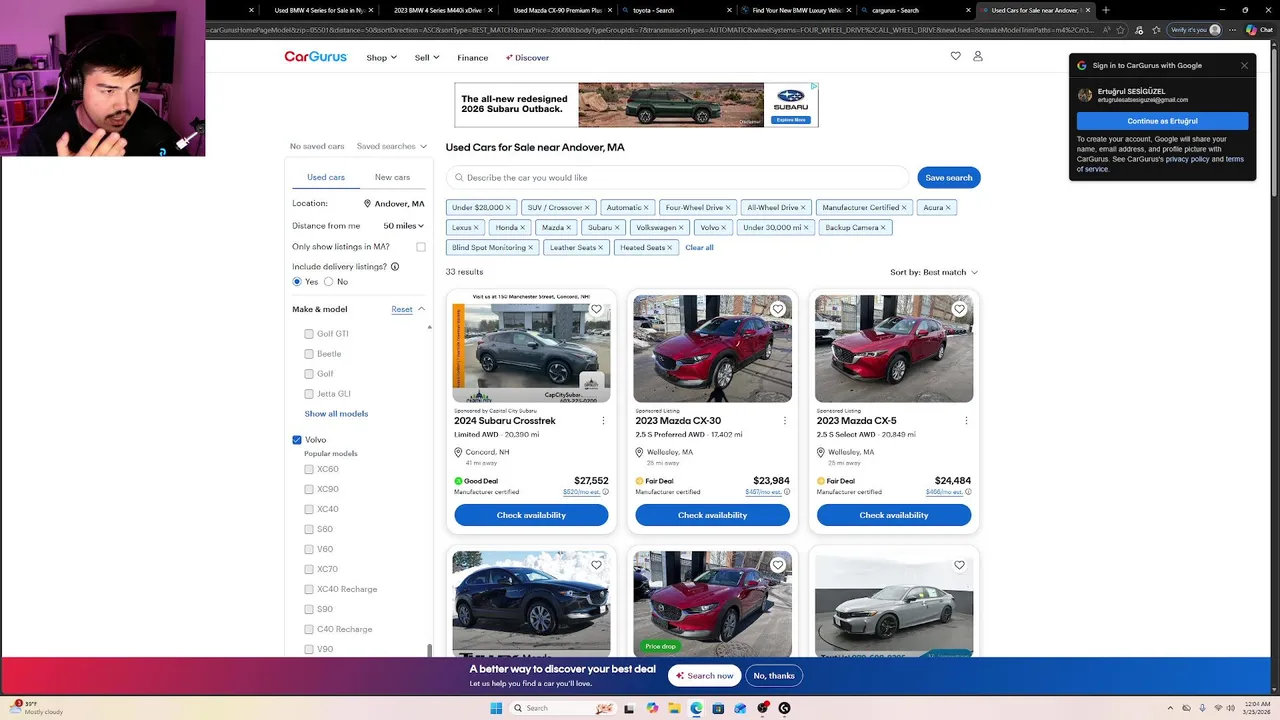Remove the Backup Camera filter chip
This screenshot has height=720, width=1280.
pyautogui.click(x=883, y=227)
